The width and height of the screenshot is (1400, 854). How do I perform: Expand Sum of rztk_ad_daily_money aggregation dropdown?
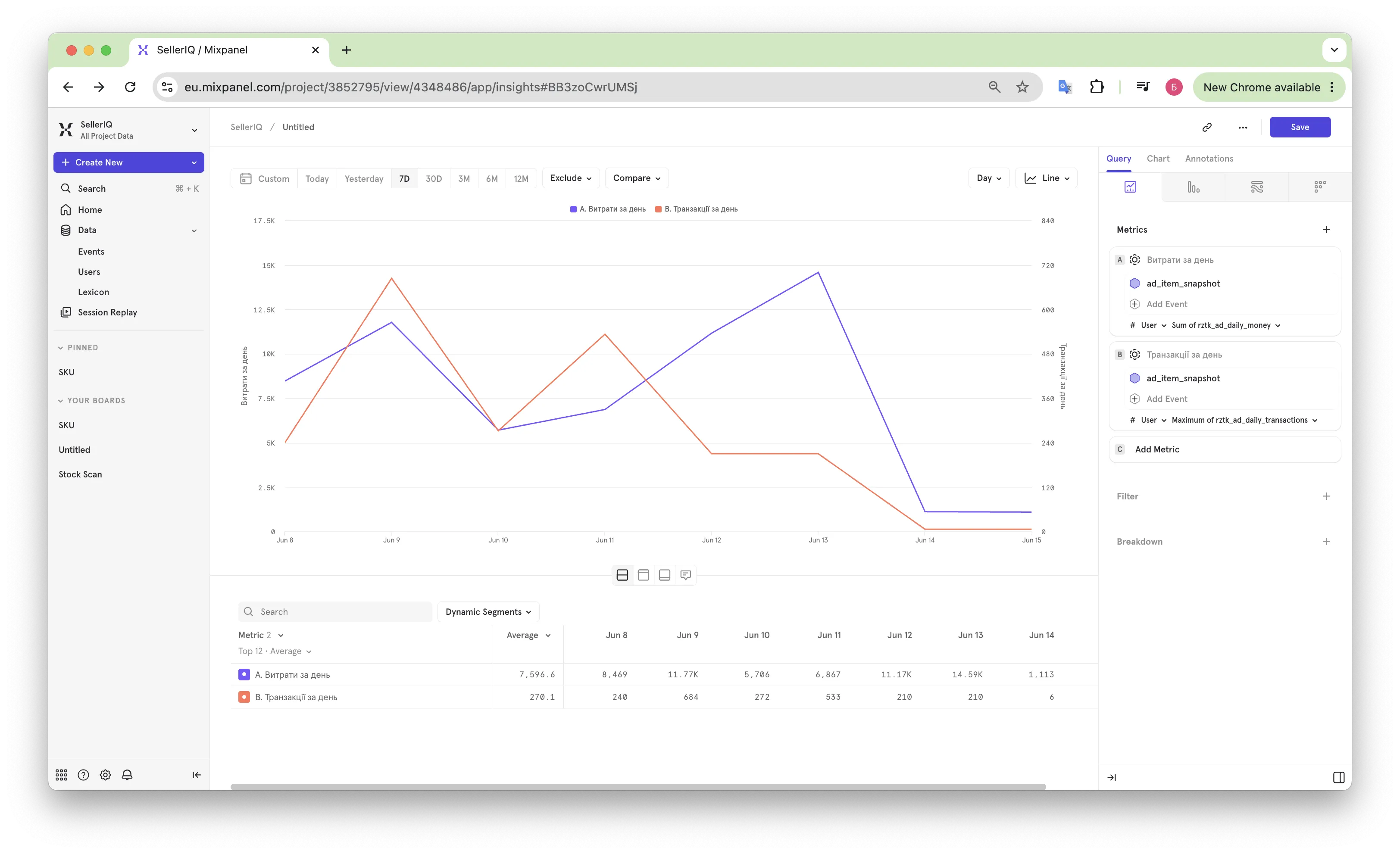point(1225,325)
